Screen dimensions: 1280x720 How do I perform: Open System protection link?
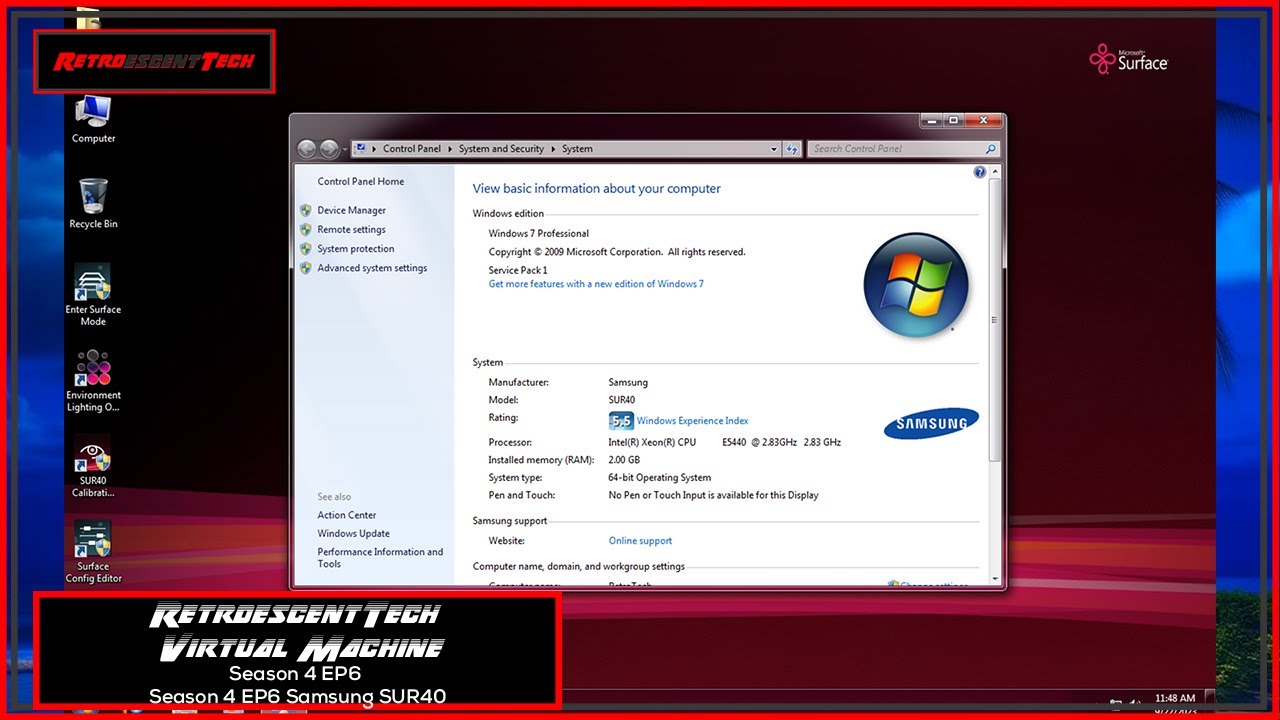[x=356, y=249]
